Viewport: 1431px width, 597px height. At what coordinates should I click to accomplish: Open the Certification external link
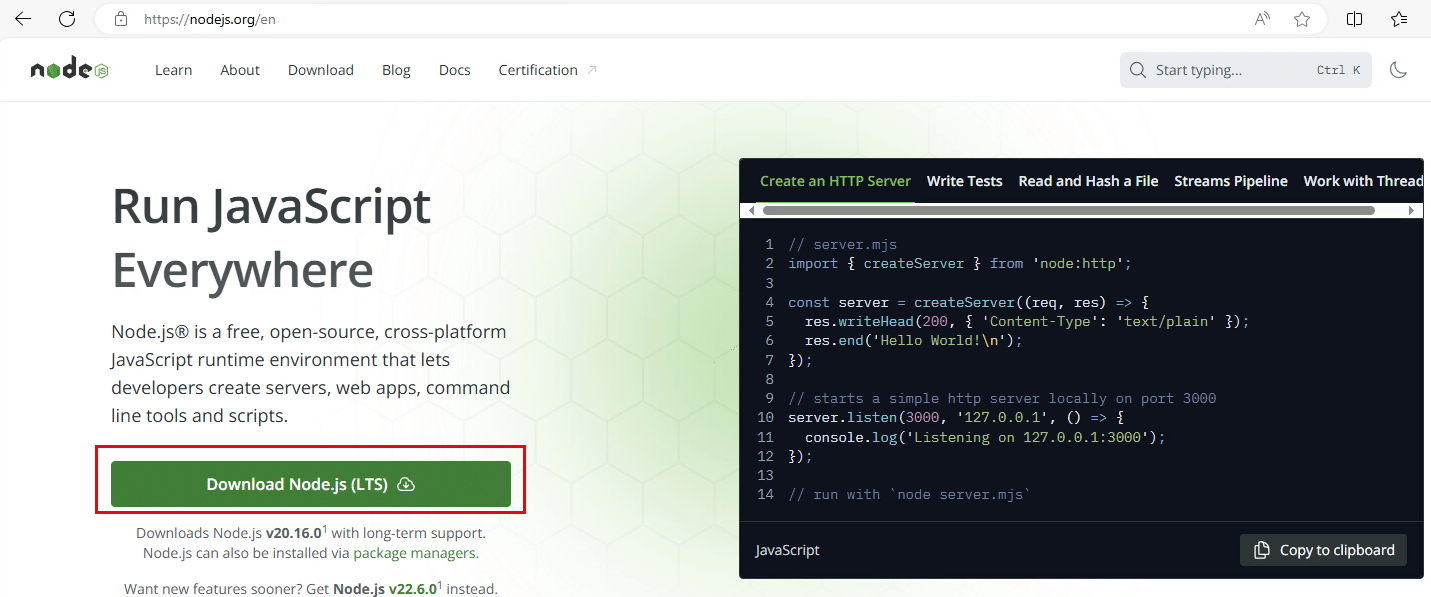[537, 69]
